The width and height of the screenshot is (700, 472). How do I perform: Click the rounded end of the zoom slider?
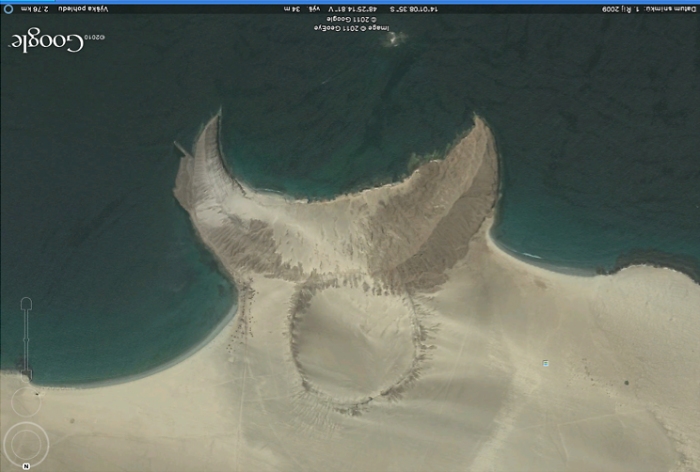[26, 304]
